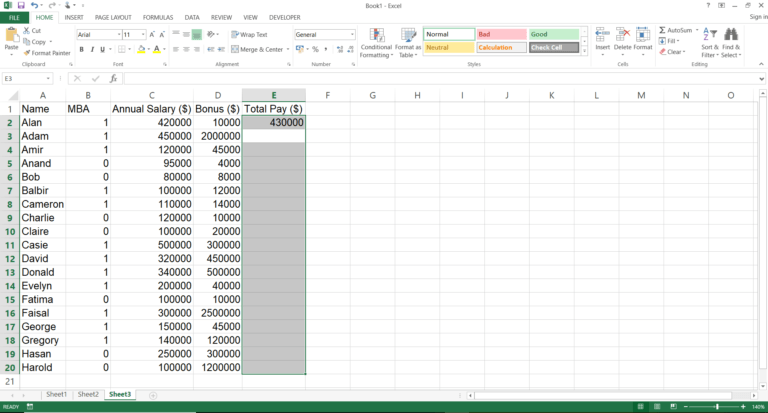Apply the Good cell style
Viewport: 768px width, 413px height.
[x=554, y=34]
